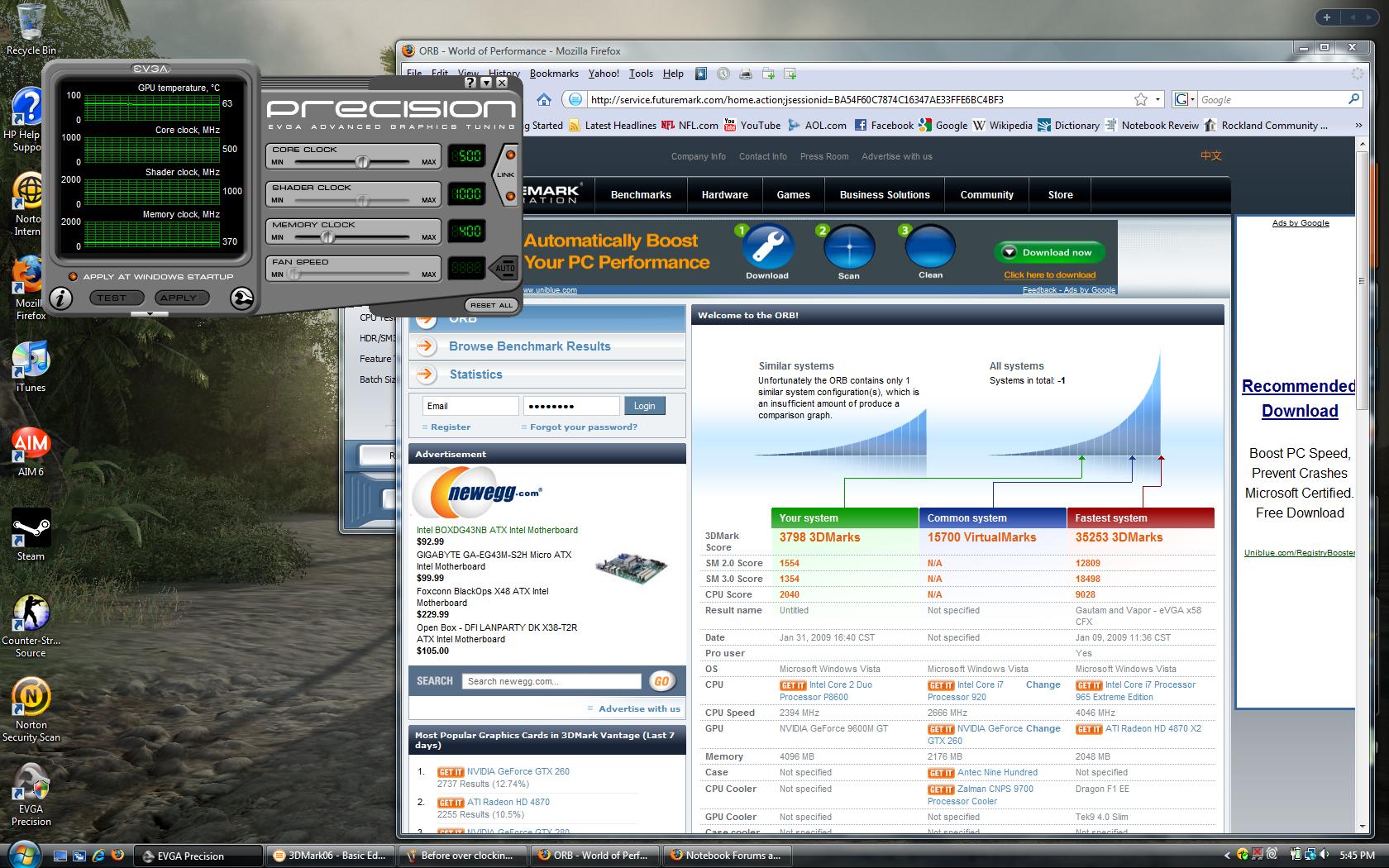Click the volume icon in system tray
1389x868 pixels.
(1325, 855)
